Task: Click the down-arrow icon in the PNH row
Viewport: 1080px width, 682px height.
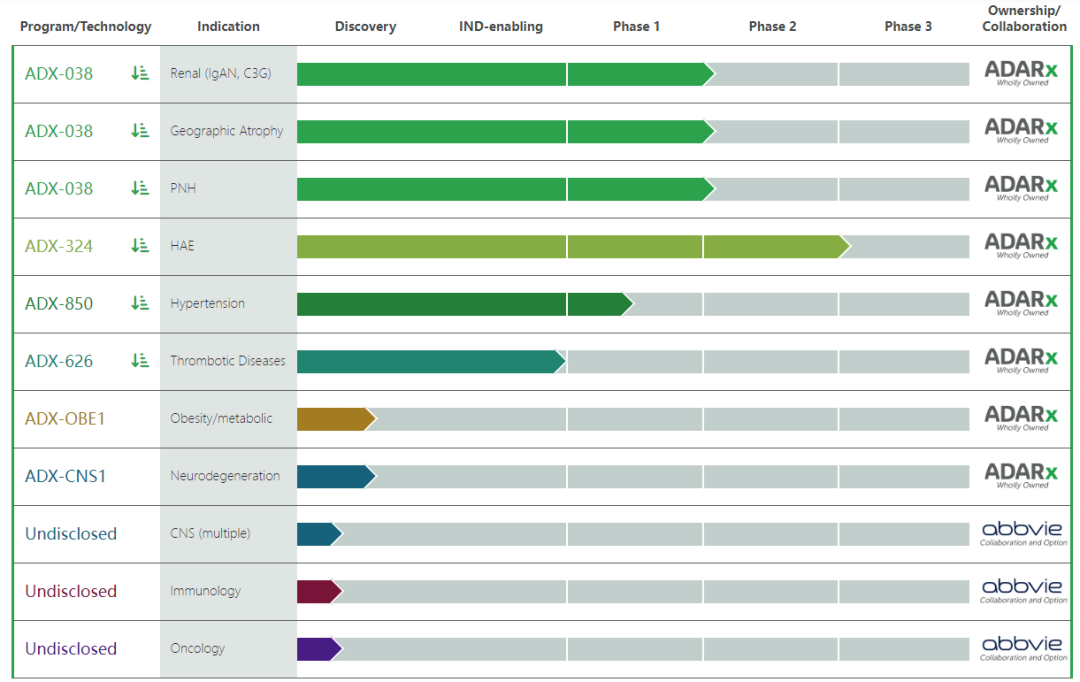Action: coord(140,188)
